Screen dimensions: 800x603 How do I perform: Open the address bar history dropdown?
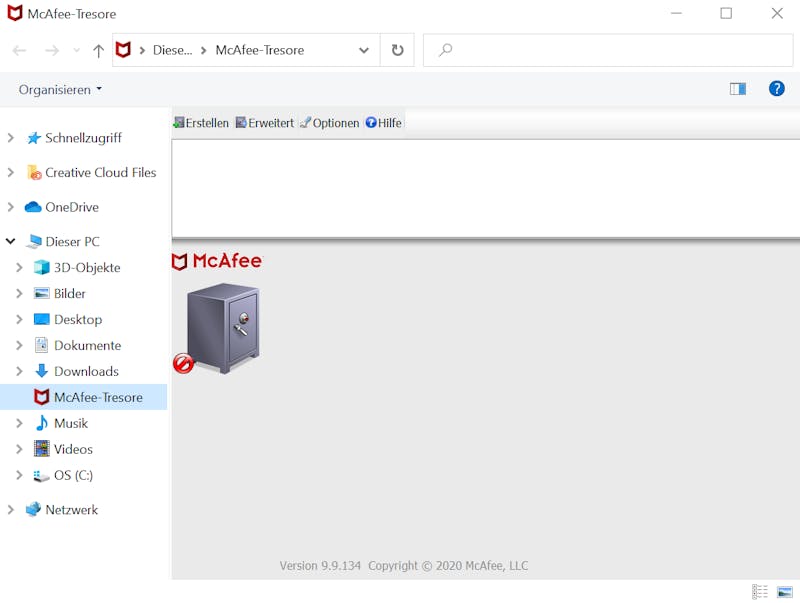pyautogui.click(x=364, y=50)
